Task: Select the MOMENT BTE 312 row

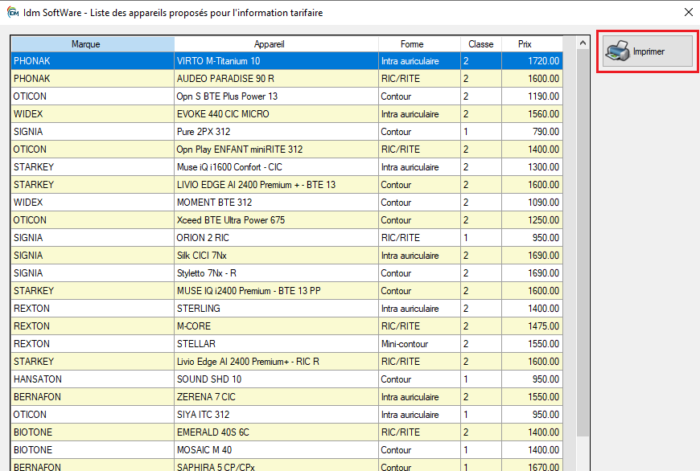Action: pyautogui.click(x=287, y=202)
